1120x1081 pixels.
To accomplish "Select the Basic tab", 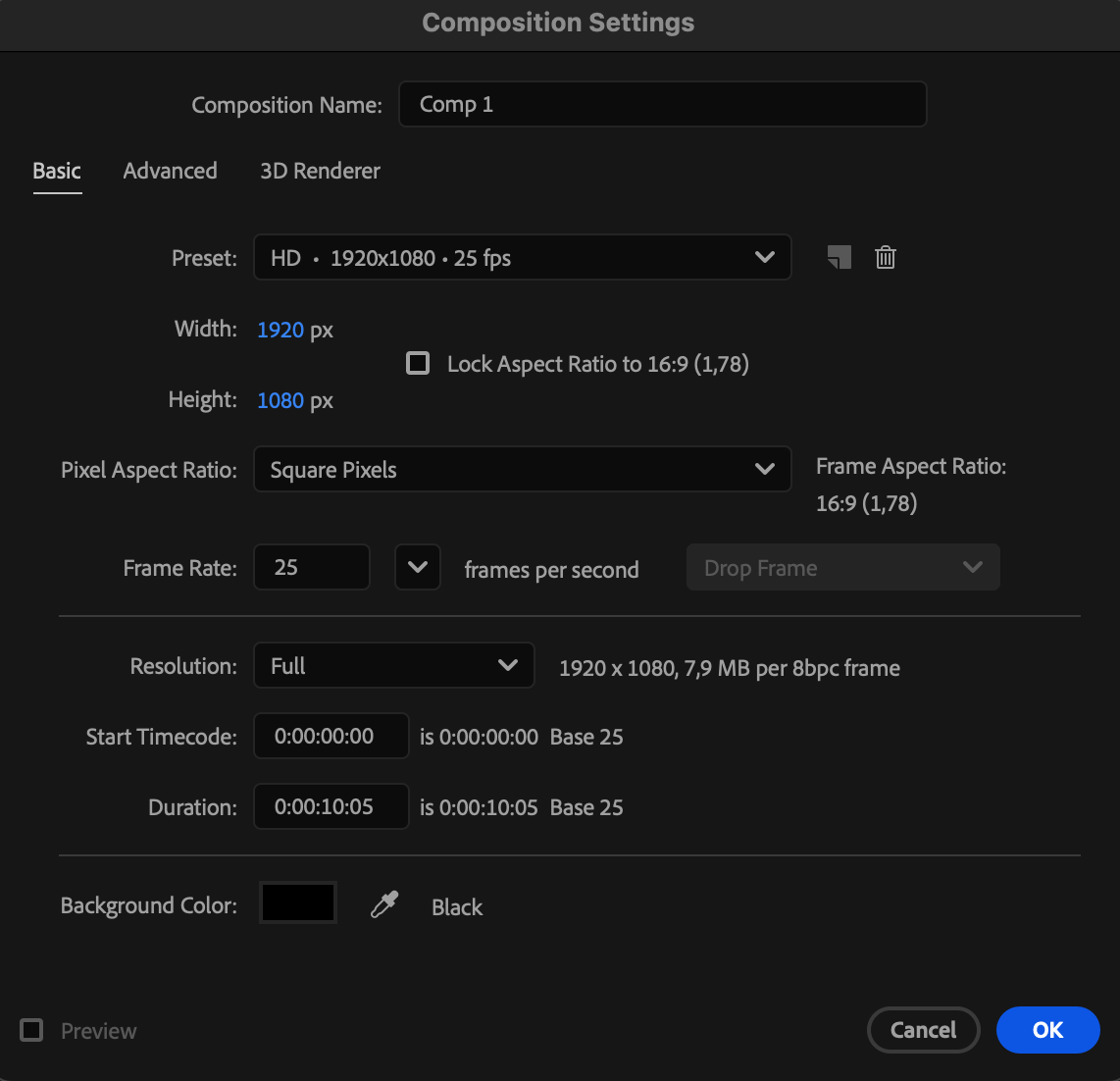I will click(57, 171).
